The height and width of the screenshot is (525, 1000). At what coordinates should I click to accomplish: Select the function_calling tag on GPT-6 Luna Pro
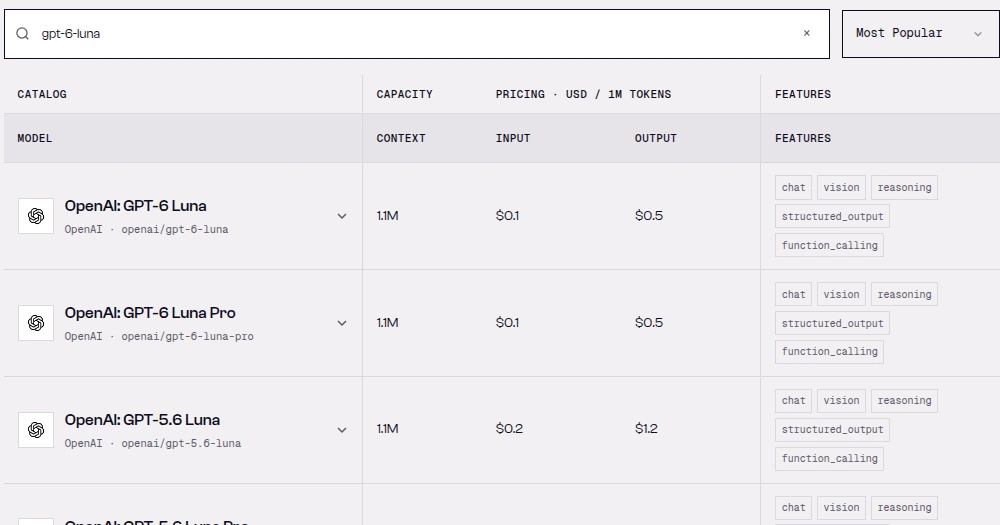coord(829,351)
